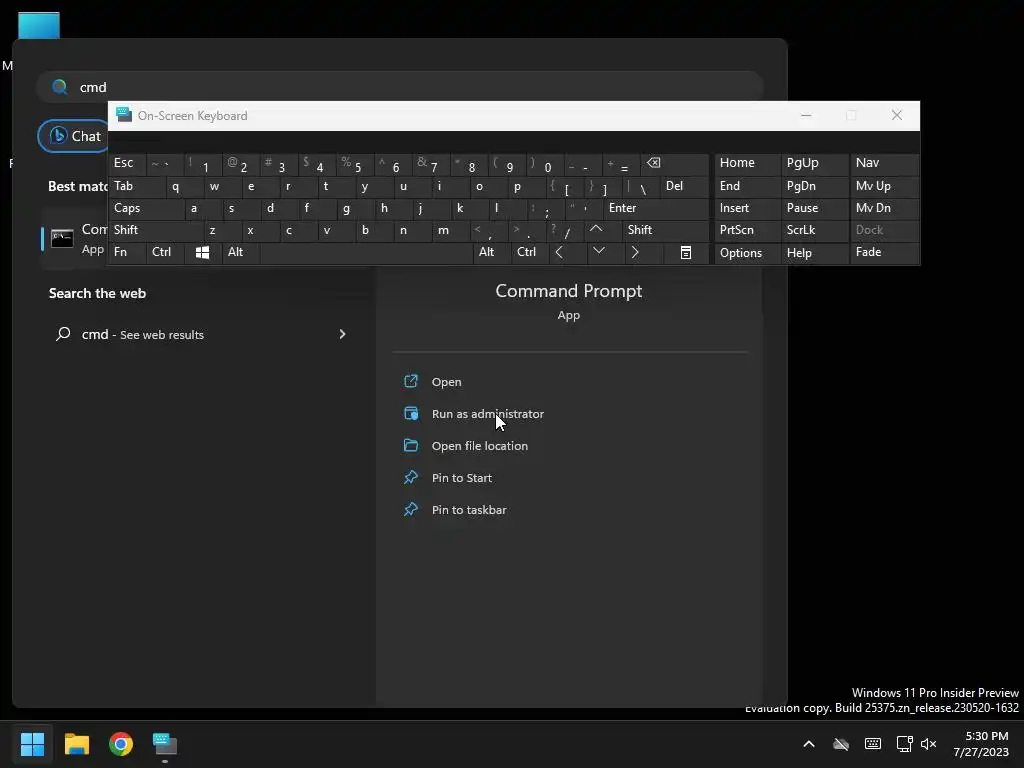Image resolution: width=1024 pixels, height=768 pixels.
Task: Choose Open file location
Action: click(x=479, y=446)
